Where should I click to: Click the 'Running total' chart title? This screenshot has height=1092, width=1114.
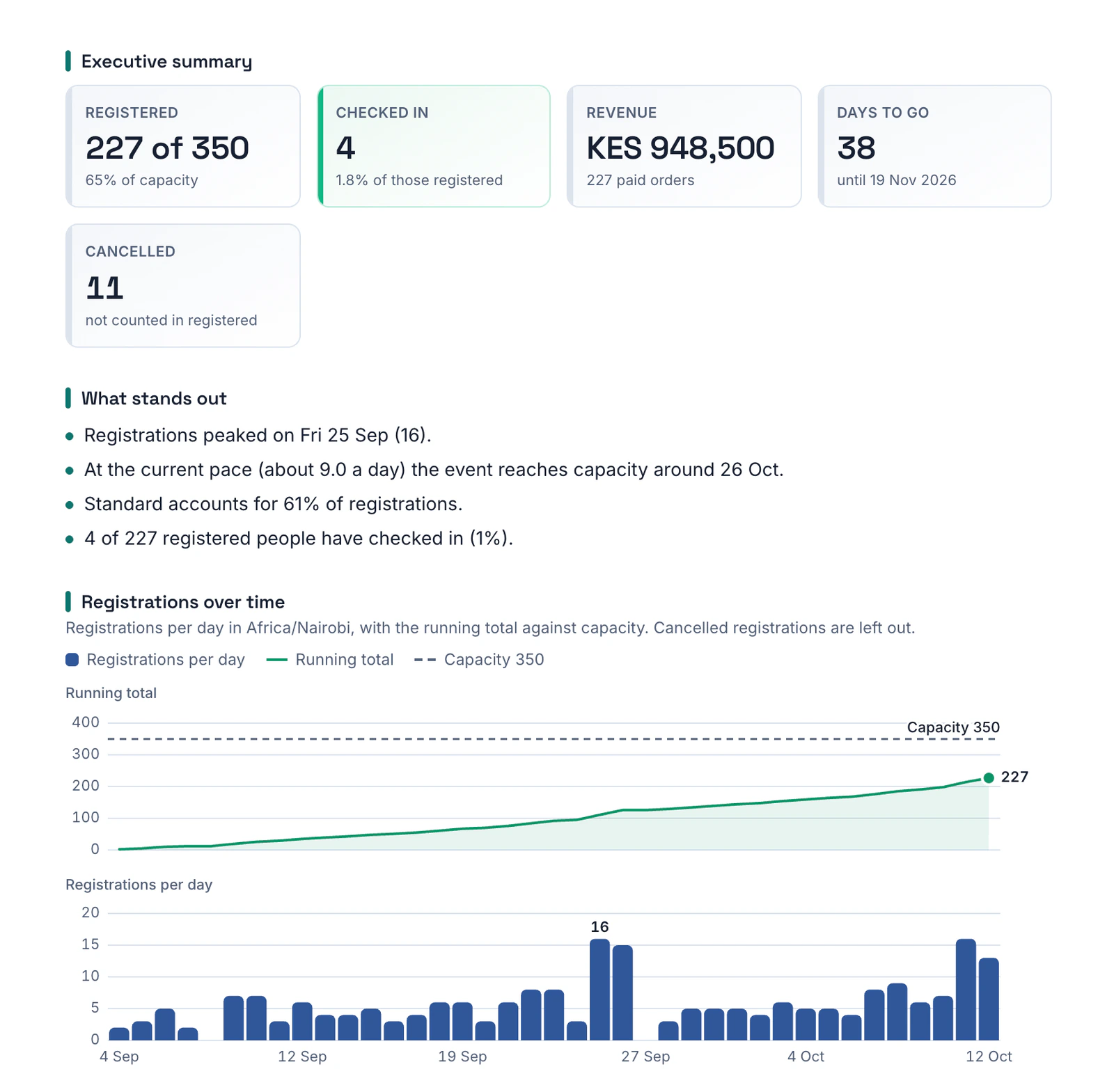pos(111,693)
